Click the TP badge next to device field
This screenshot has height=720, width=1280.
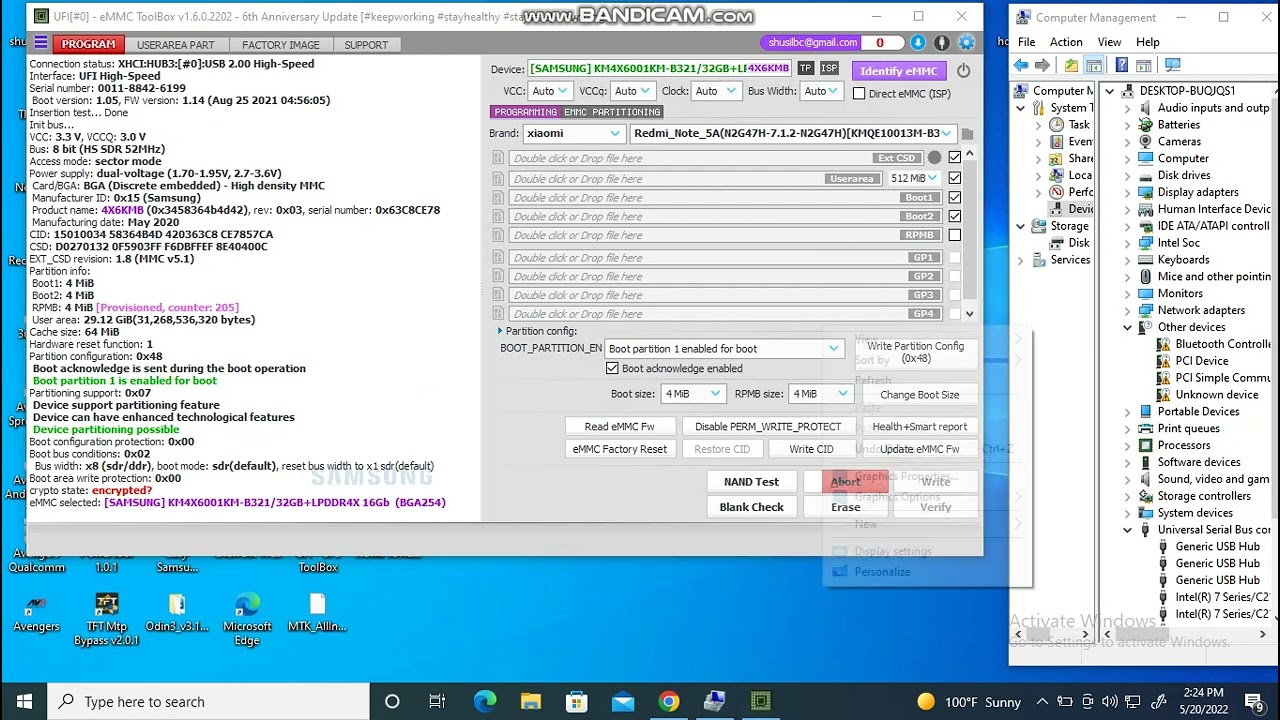pos(805,68)
